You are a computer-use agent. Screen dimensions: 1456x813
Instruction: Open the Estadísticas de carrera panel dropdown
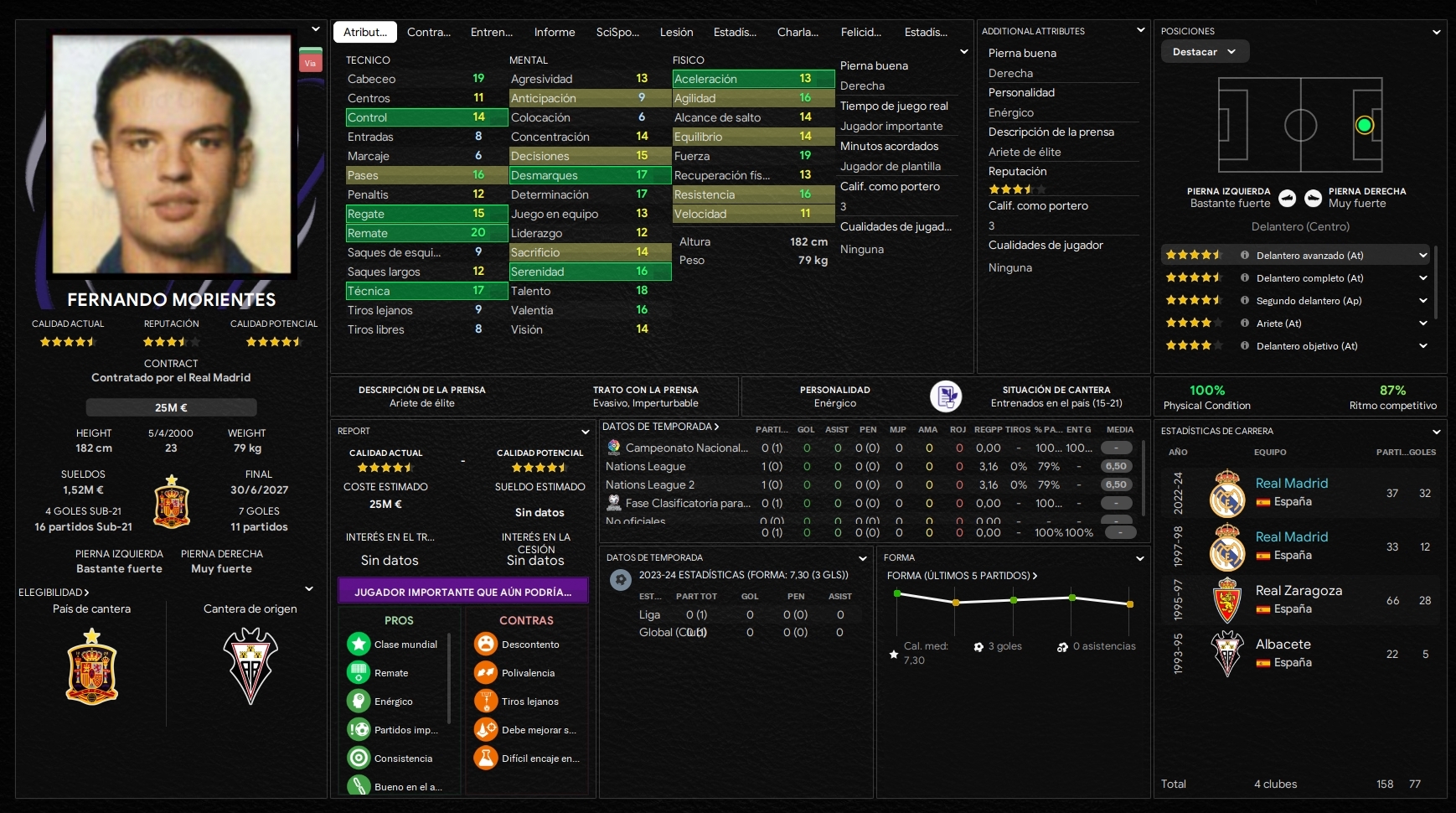(x=1437, y=432)
